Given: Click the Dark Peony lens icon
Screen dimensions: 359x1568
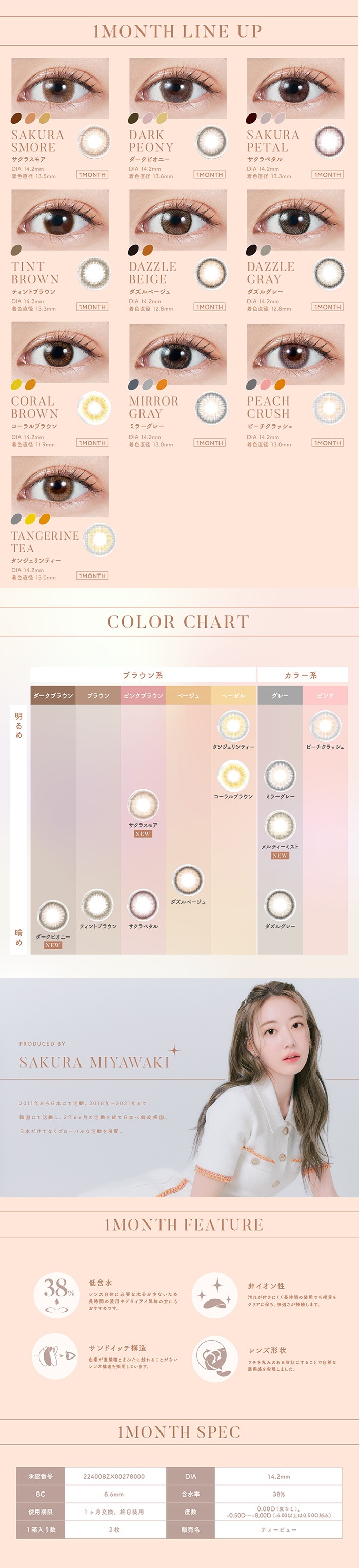Looking at the screenshot, I should tap(211, 142).
